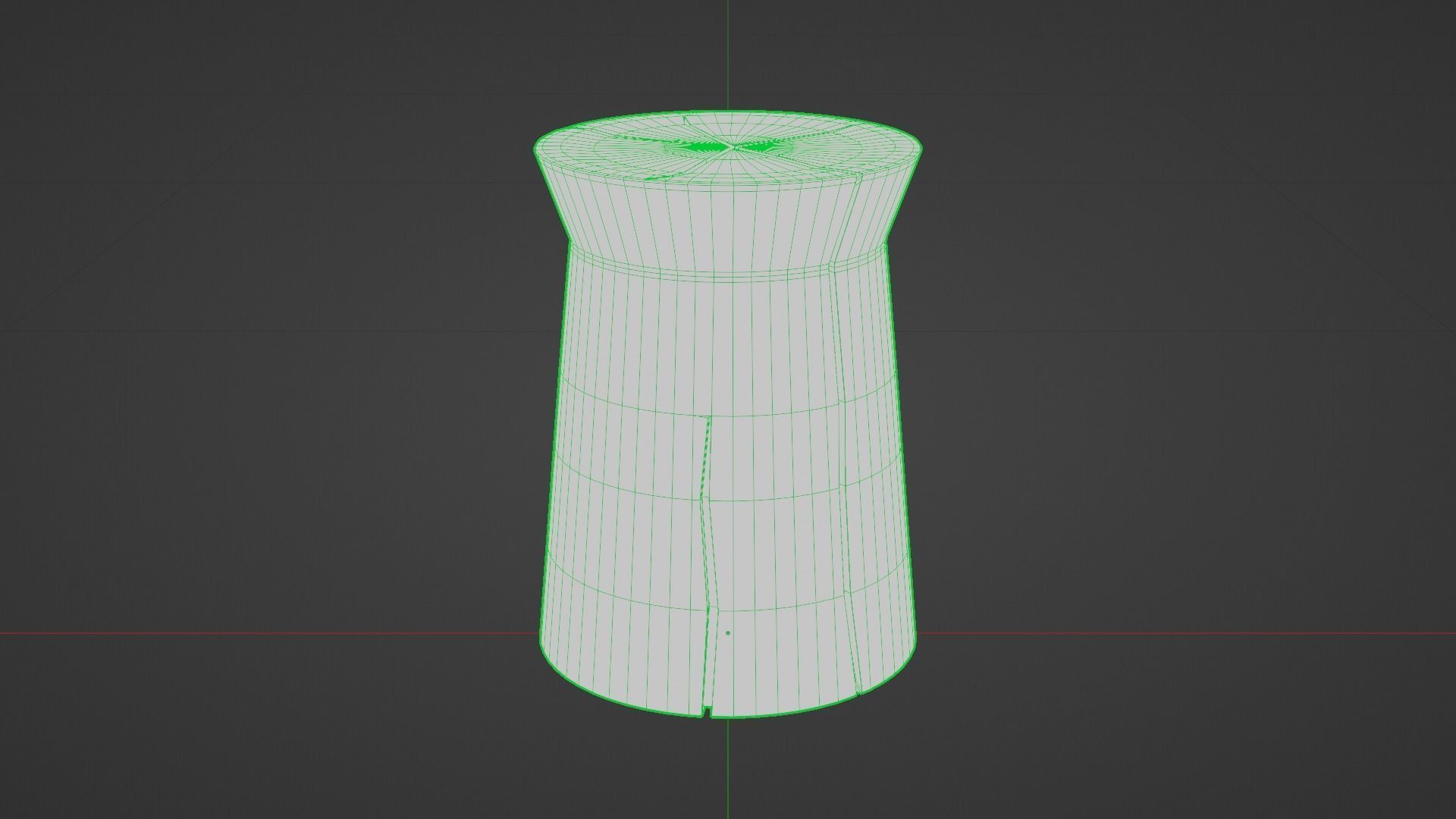Click the small origin dot near the mesh base
The height and width of the screenshot is (819, 1456).
728,632
